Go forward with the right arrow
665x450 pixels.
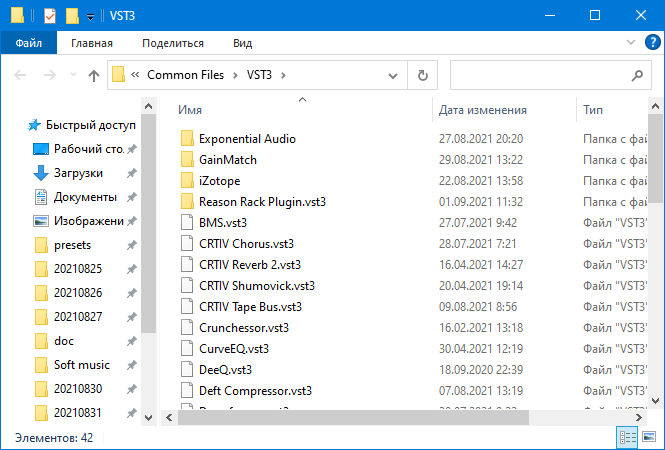pyautogui.click(x=50, y=75)
